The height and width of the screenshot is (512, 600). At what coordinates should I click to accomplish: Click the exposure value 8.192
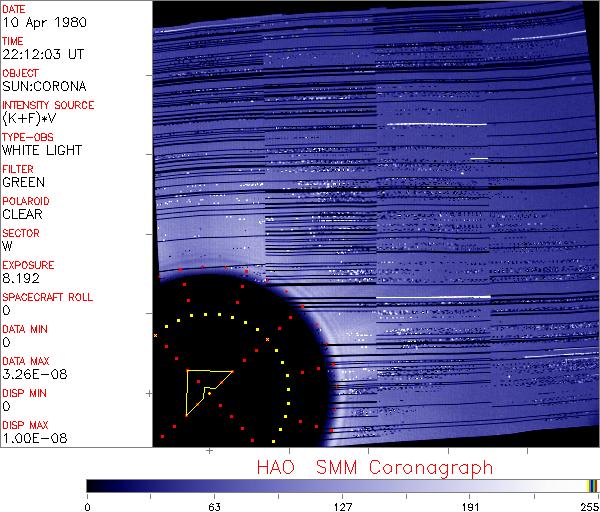[20, 279]
